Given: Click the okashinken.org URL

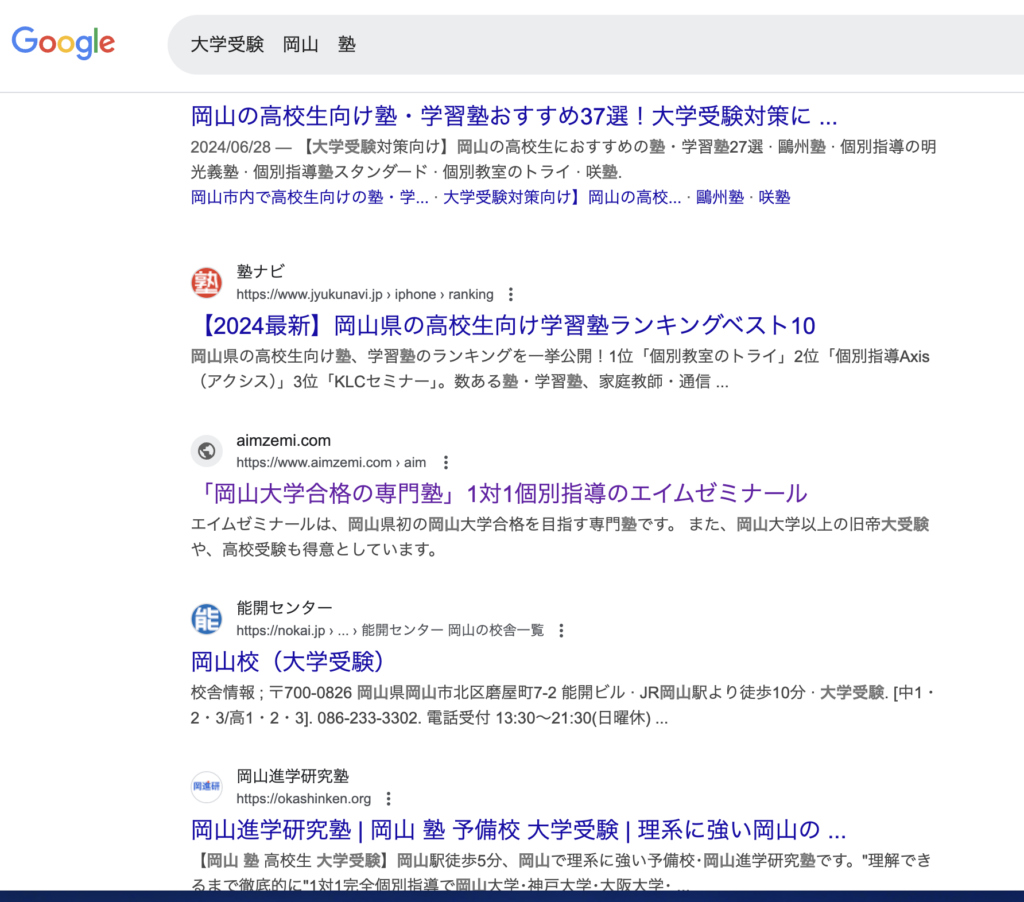Looking at the screenshot, I should click(304, 799).
